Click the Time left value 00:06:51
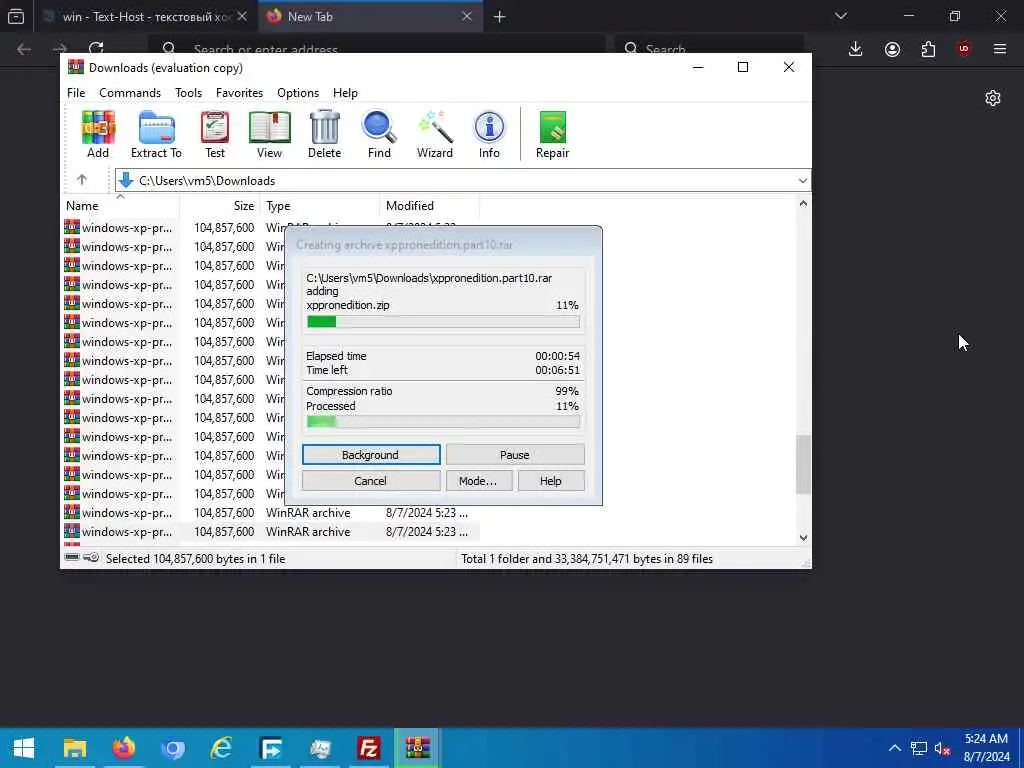Screen dimensions: 1024x768 tap(557, 370)
